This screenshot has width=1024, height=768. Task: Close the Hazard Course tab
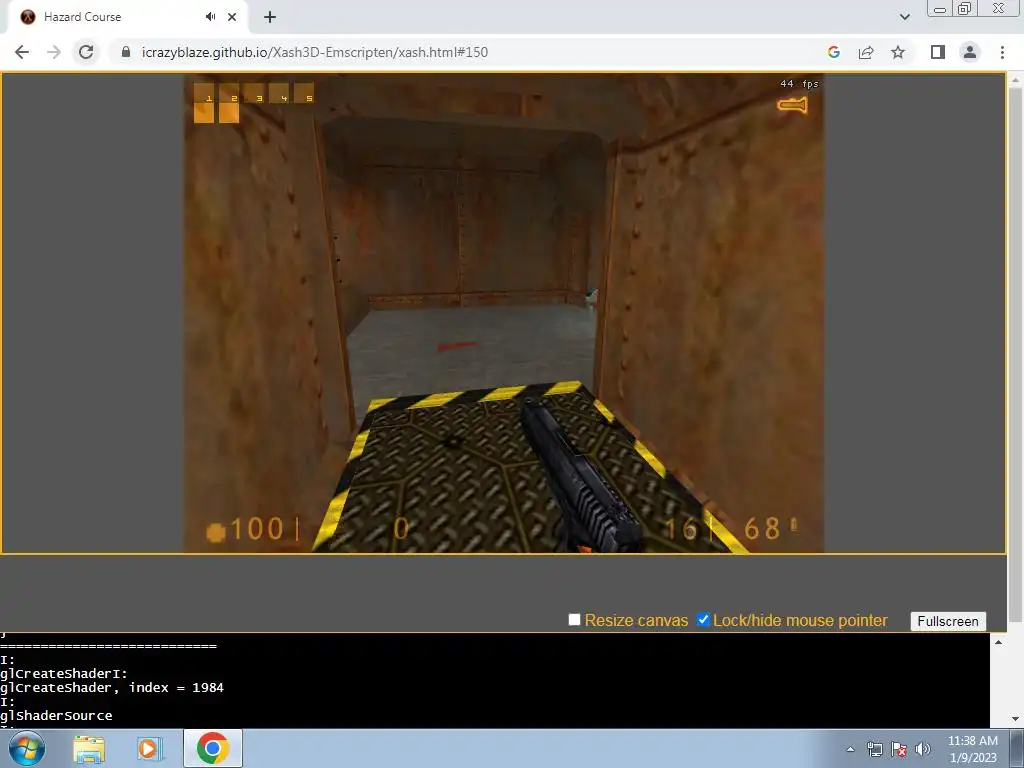tap(232, 17)
